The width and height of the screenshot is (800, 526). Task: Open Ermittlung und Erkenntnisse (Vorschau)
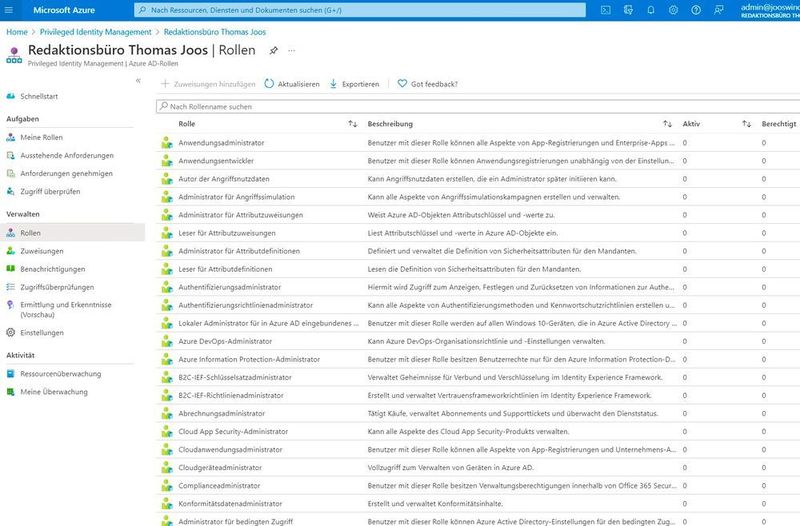(65, 310)
